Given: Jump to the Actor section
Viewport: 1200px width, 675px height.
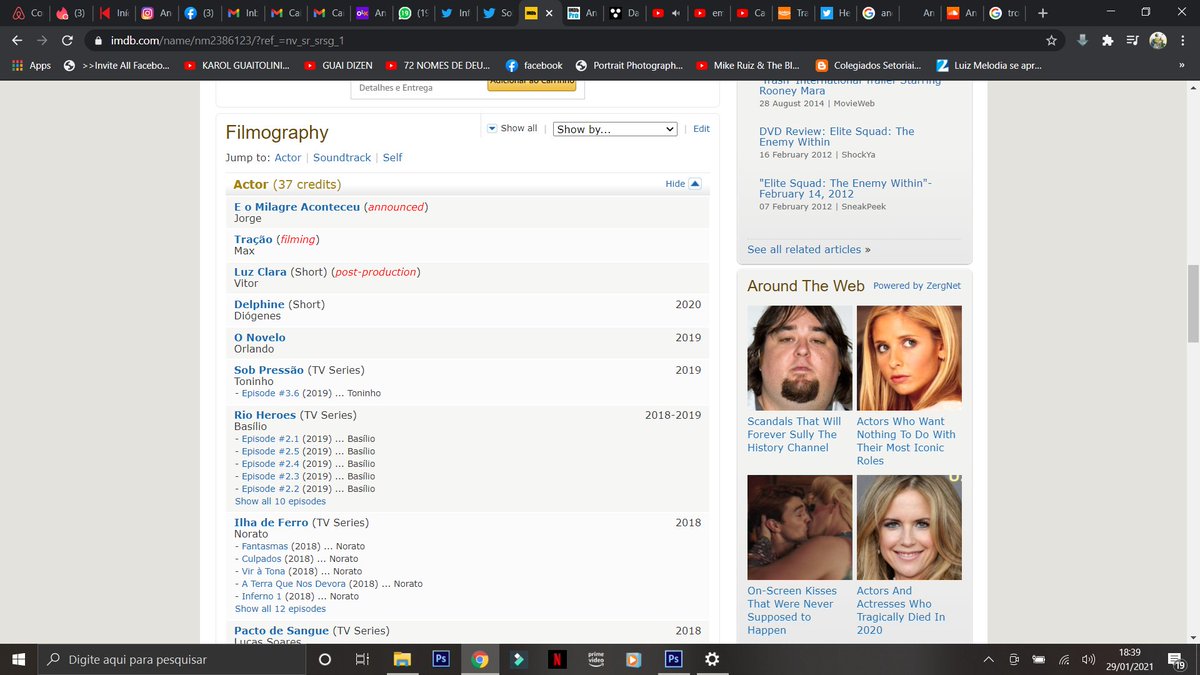Looking at the screenshot, I should click(288, 158).
